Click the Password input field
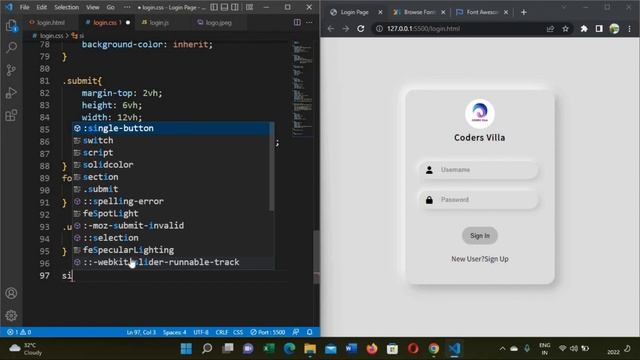 [x=479, y=200]
